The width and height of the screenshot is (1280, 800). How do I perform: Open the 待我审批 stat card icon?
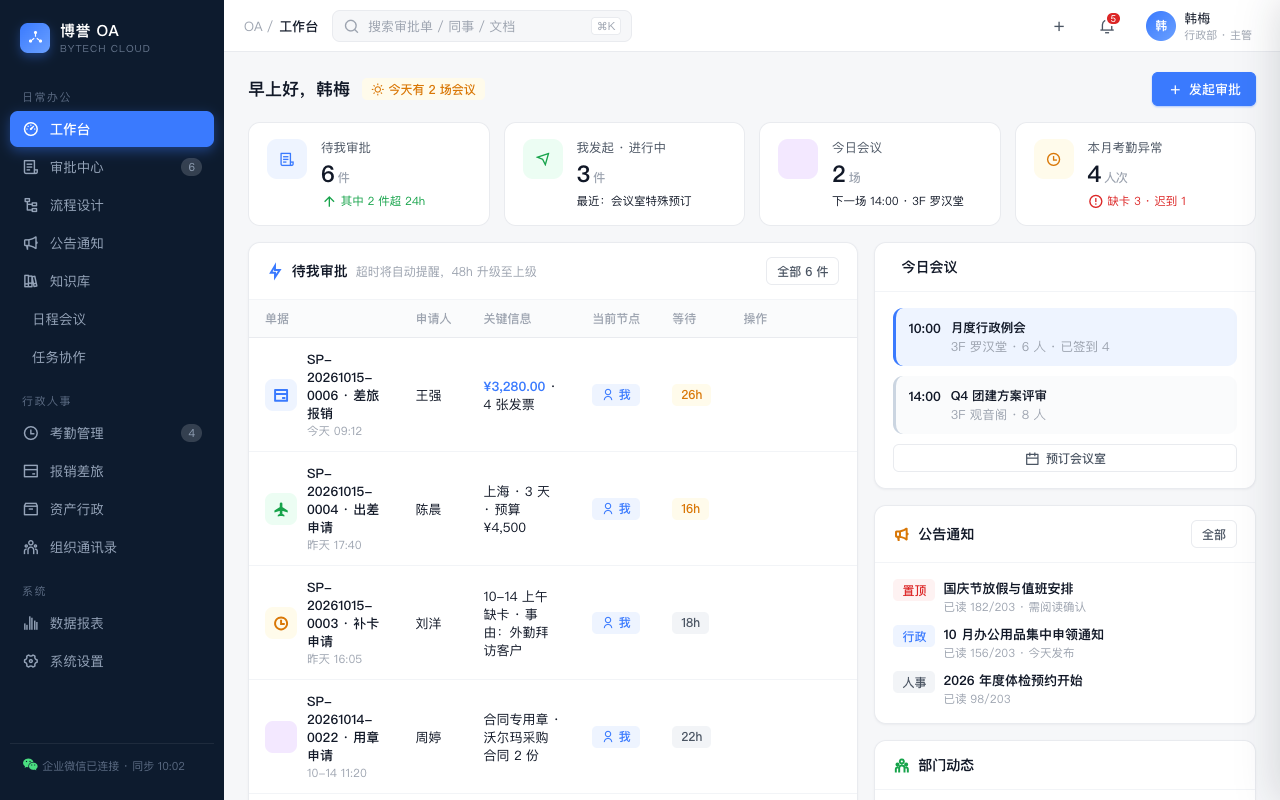pyautogui.click(x=287, y=159)
